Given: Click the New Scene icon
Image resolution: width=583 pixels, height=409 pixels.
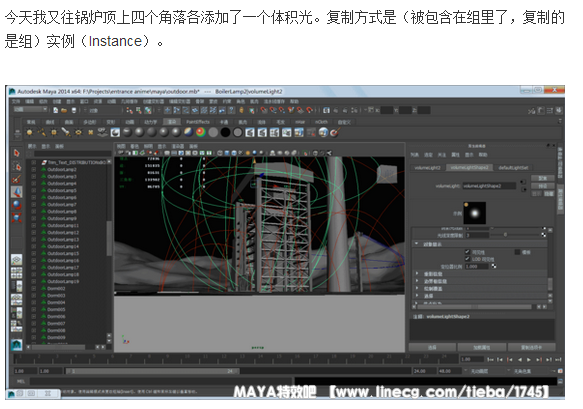Looking at the screenshot, I should [55, 110].
